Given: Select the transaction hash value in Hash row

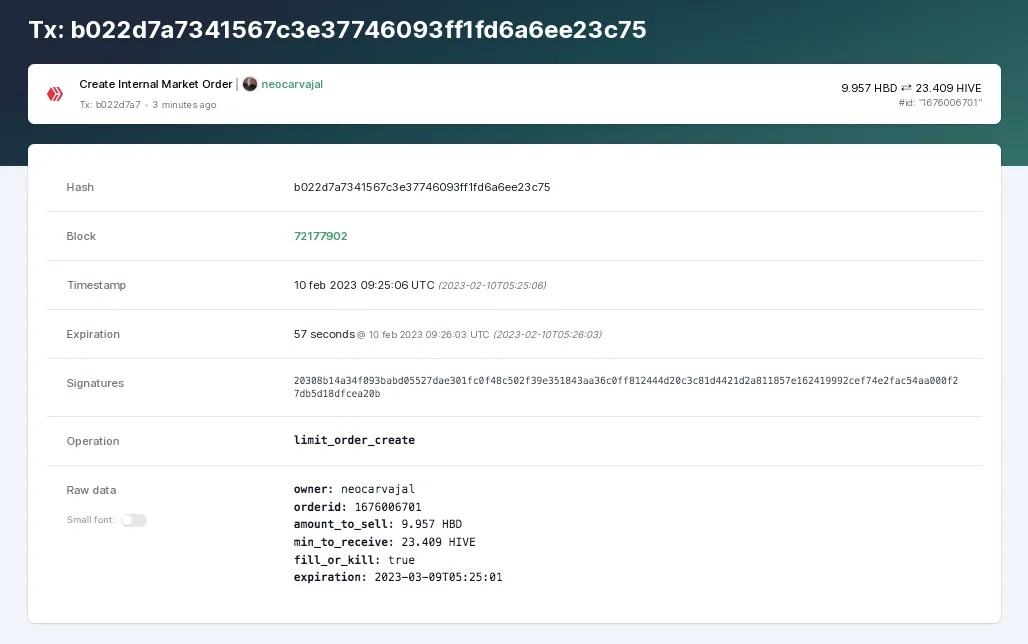Looking at the screenshot, I should point(422,187).
